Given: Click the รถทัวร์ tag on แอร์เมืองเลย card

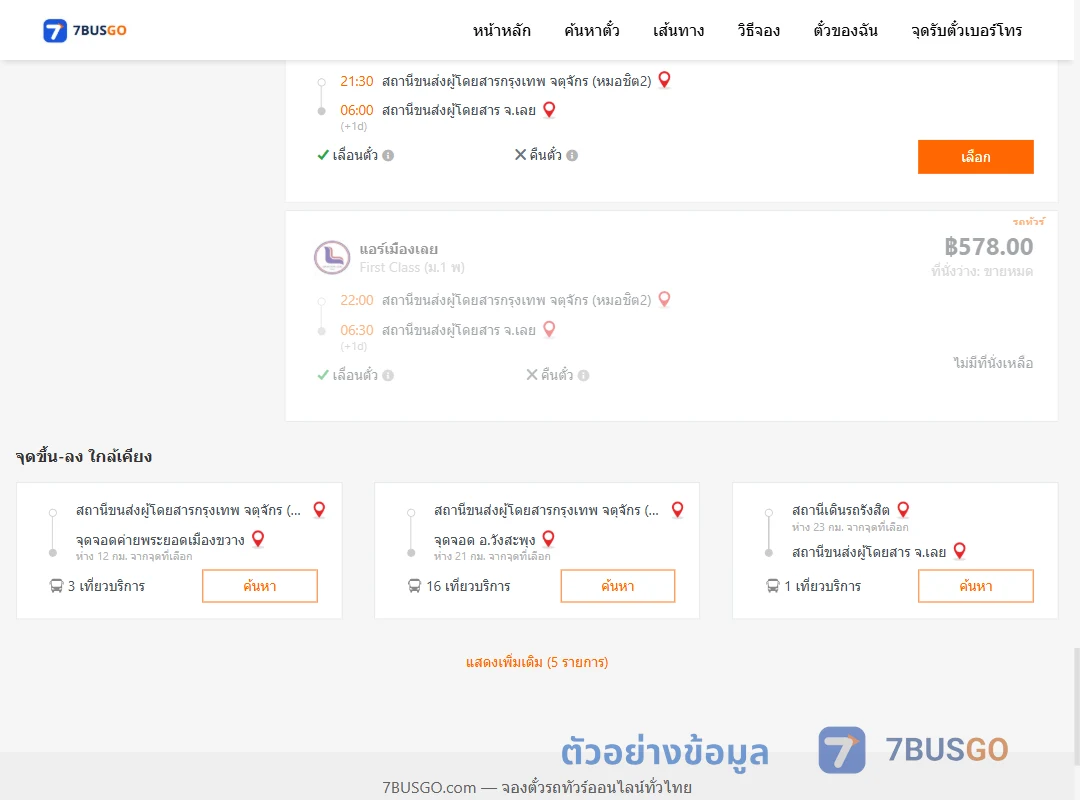Looking at the screenshot, I should (1028, 222).
